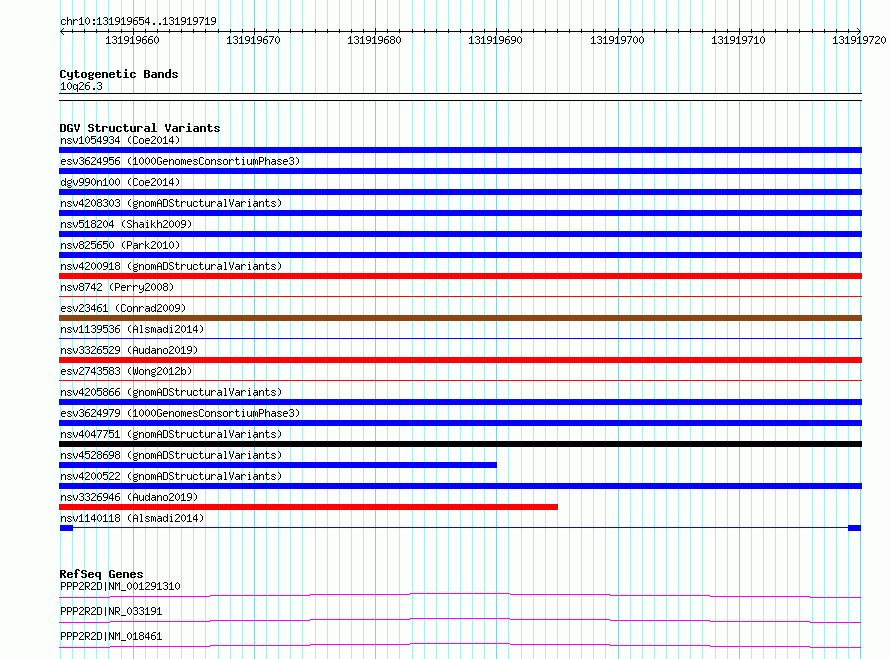Open variant nsv518204 (Shaikh2009)
This screenshot has width=890, height=659.
click(126, 224)
